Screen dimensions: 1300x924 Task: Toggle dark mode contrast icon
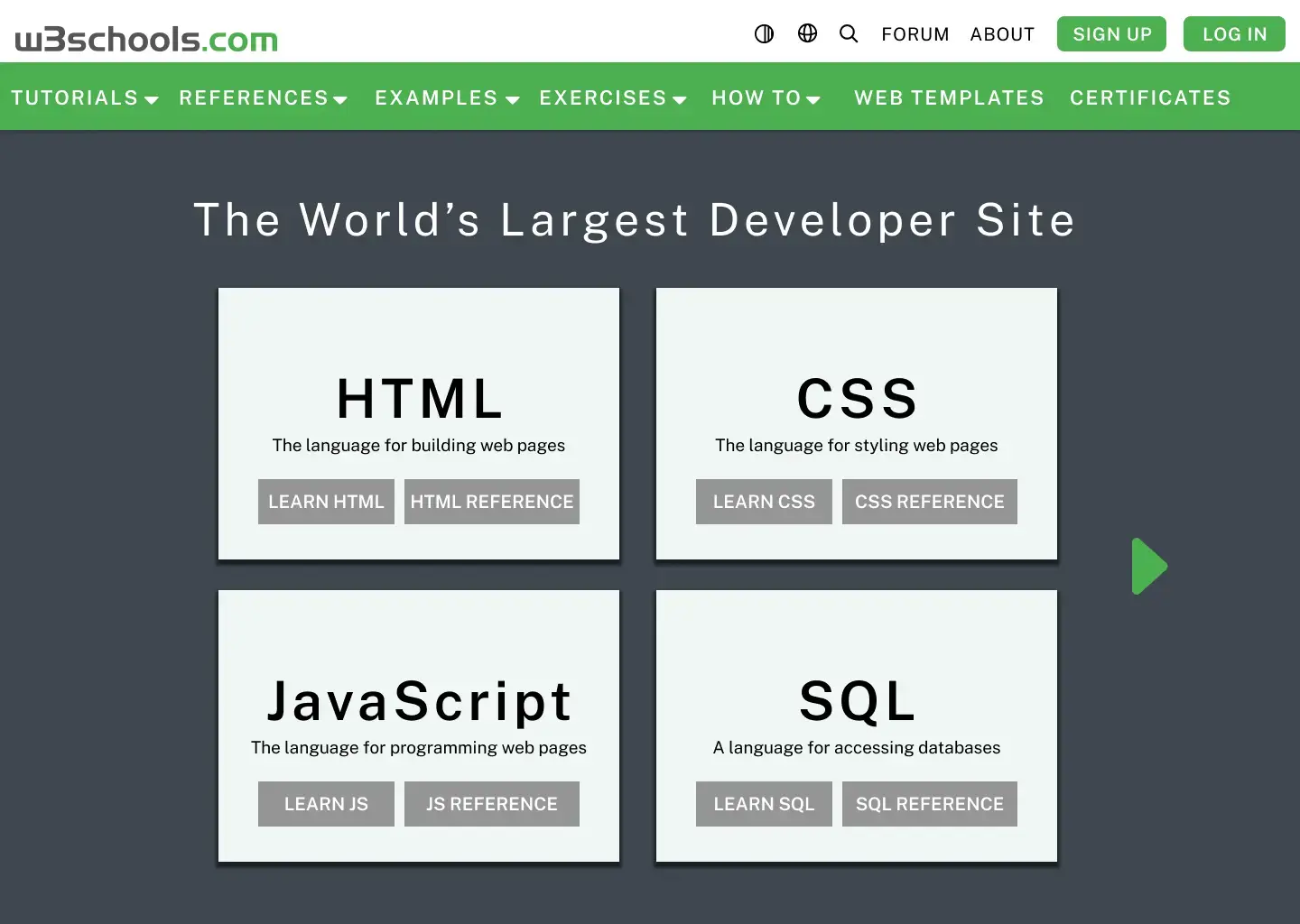pos(764,34)
